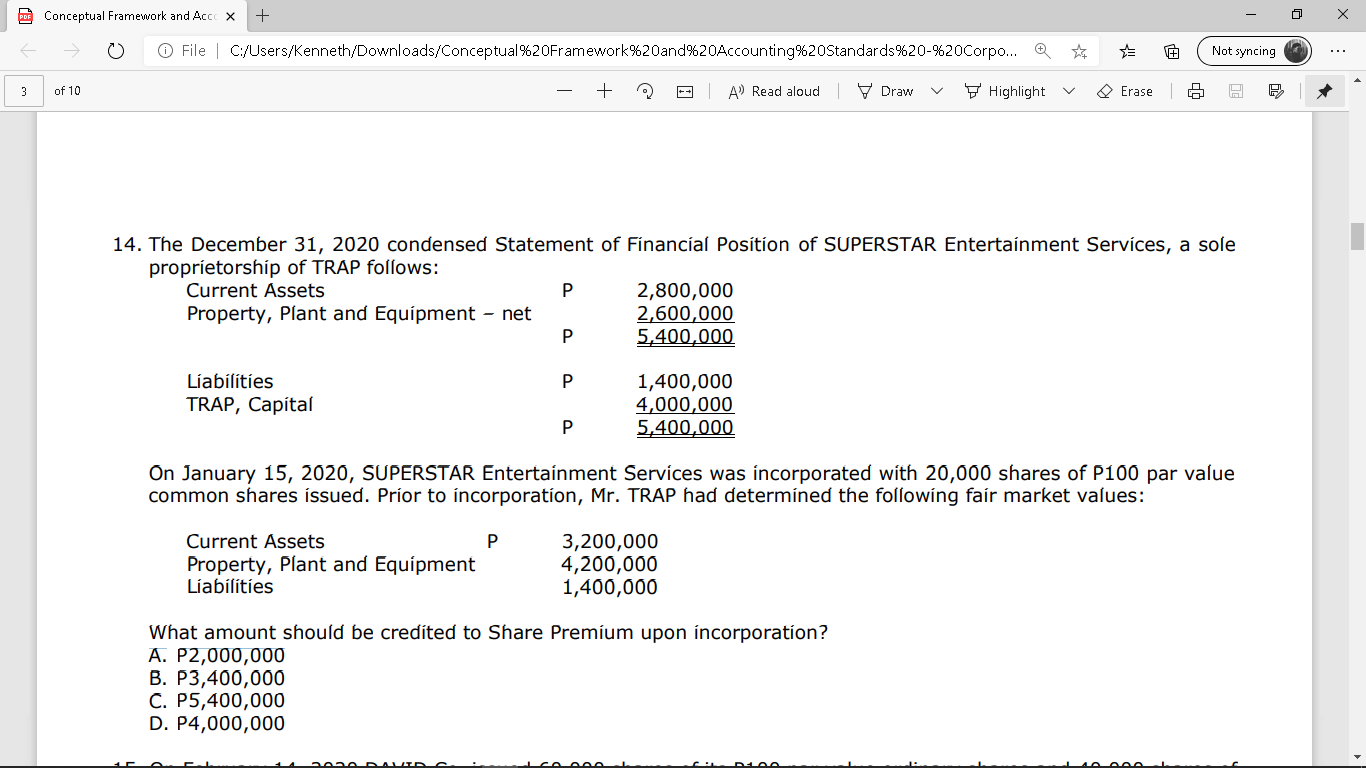The height and width of the screenshot is (768, 1366).
Task: Click the vertical scrollbar thumb
Action: 1357,237
